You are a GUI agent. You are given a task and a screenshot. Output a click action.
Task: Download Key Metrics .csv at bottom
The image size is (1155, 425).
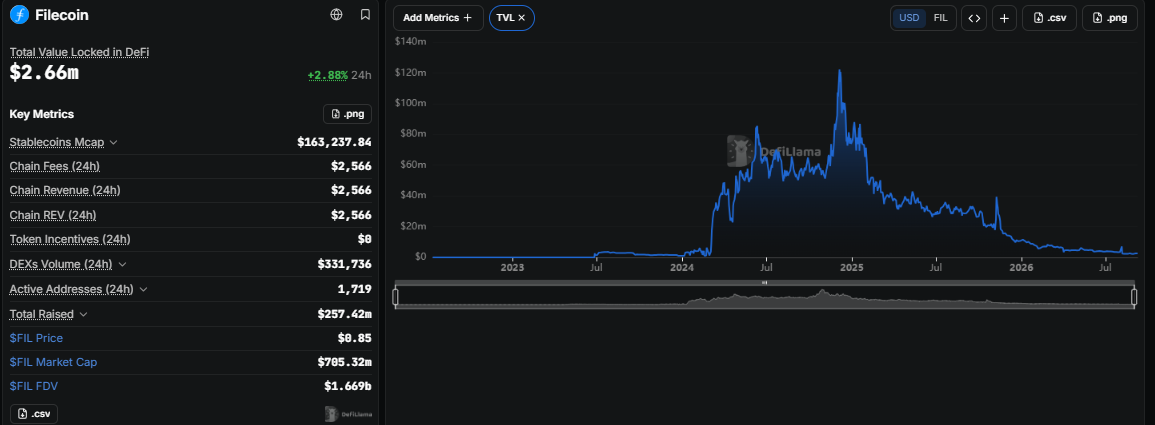pos(34,413)
